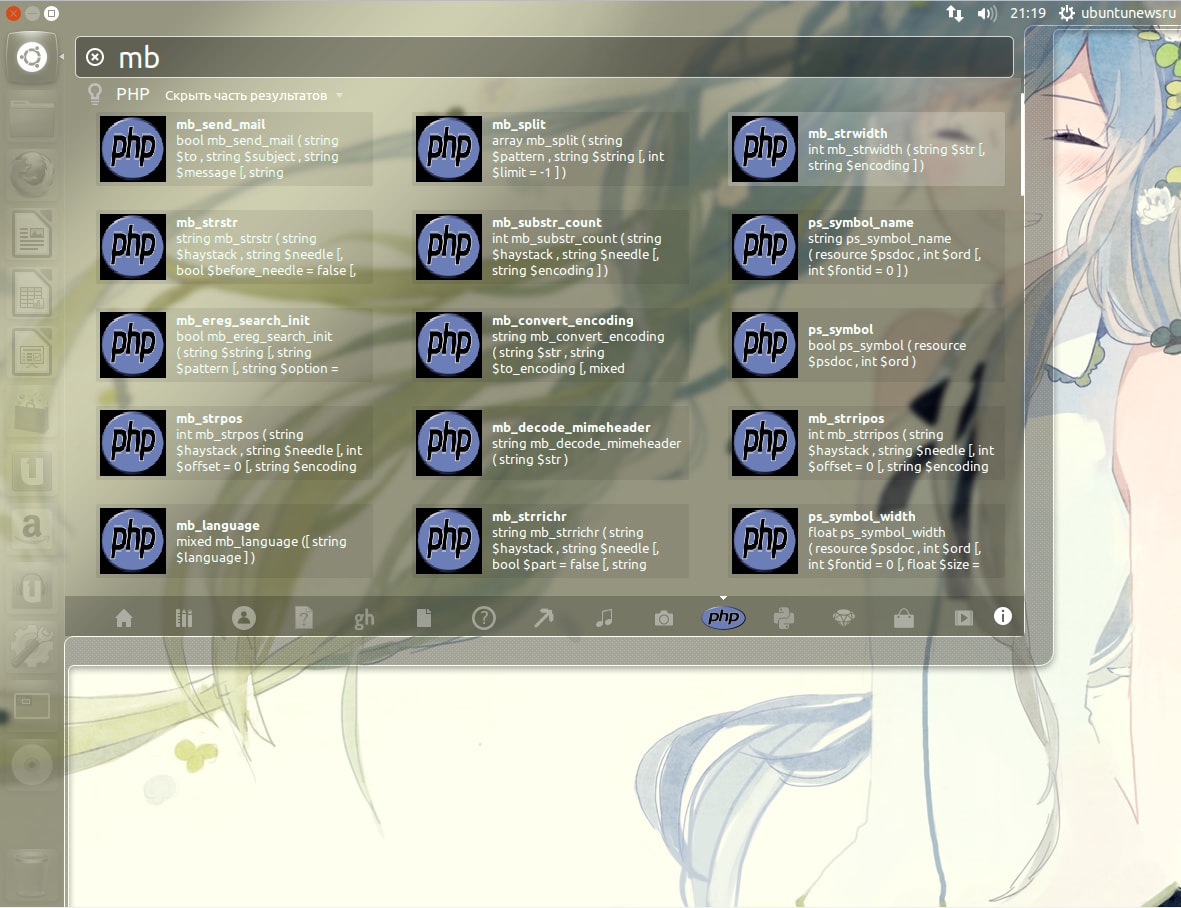Viewport: 1181px width, 908px height.
Task: Open the Photos lens with camera icon
Action: [664, 618]
